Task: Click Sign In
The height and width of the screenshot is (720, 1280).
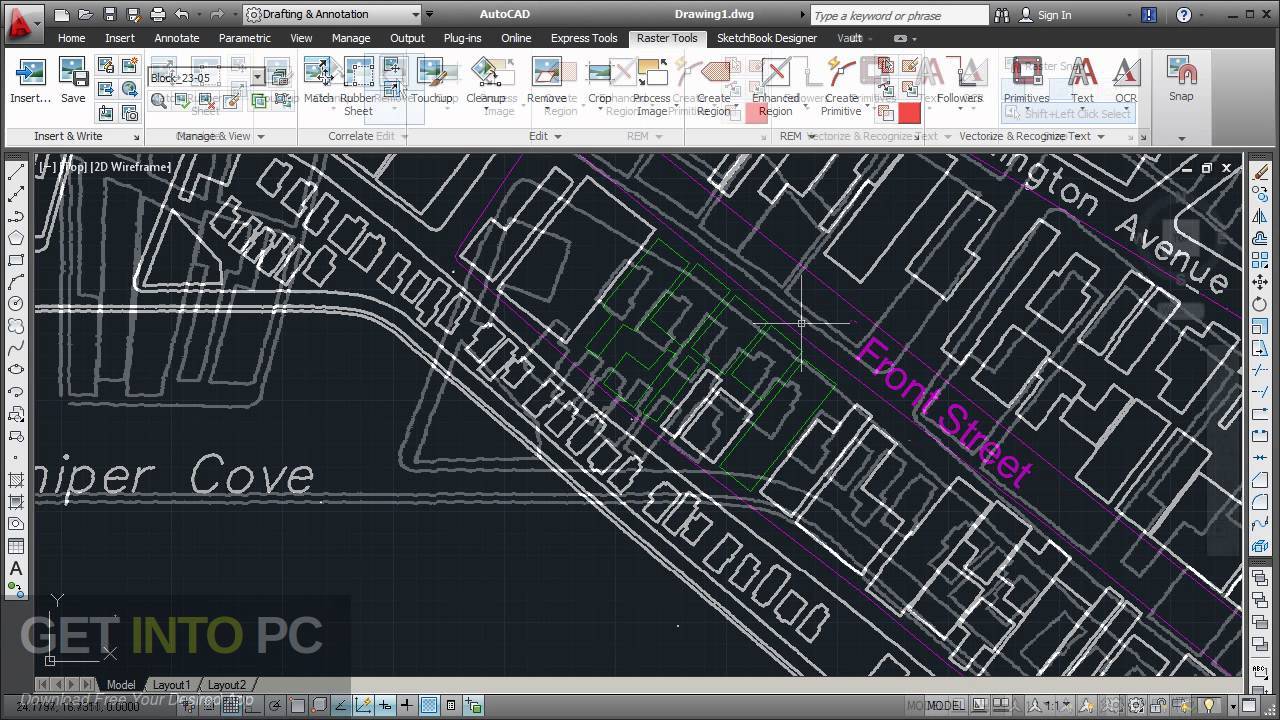Action: [1054, 15]
